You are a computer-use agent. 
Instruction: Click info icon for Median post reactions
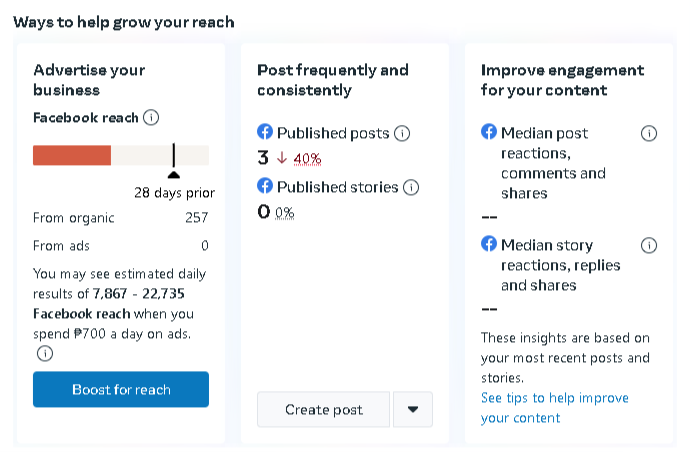point(648,133)
